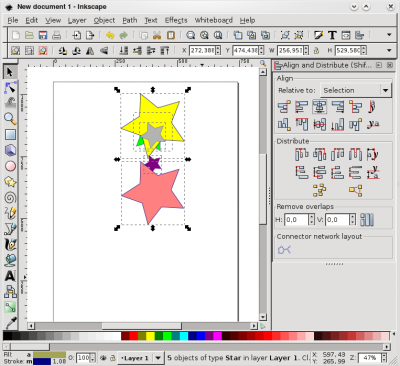Click the Paste clipboard icon
The width and height of the screenshot is (400, 366).
[171, 35]
